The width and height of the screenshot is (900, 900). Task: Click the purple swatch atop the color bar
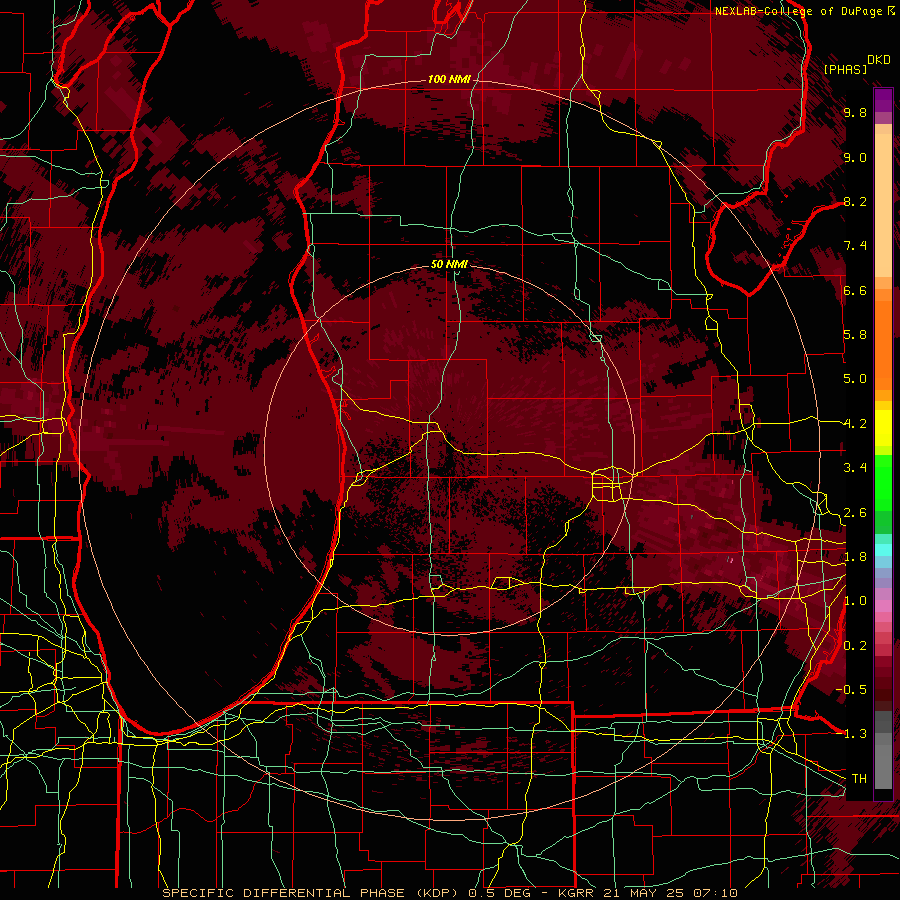883,100
